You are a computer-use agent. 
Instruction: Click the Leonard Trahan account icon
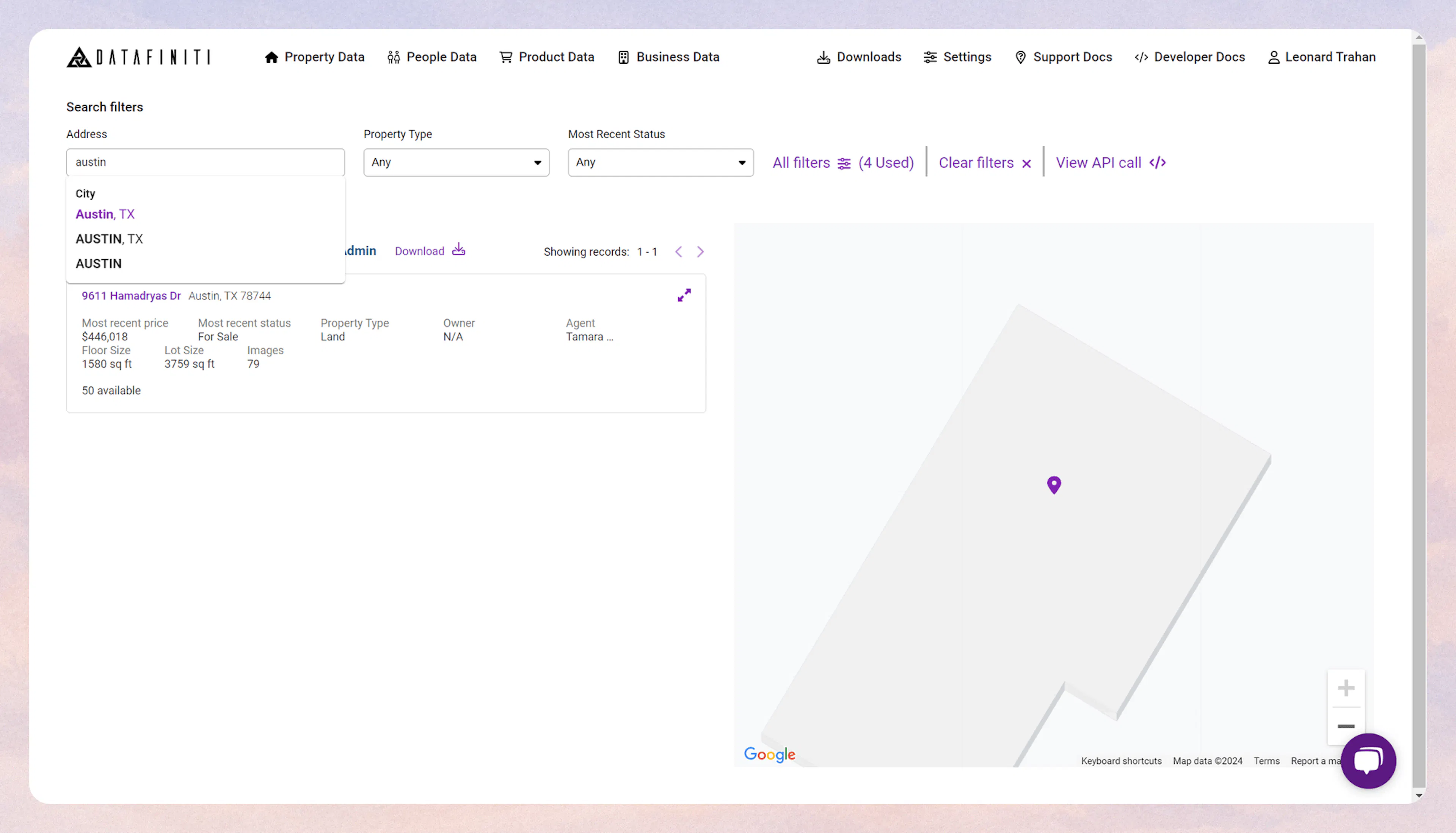click(1273, 56)
